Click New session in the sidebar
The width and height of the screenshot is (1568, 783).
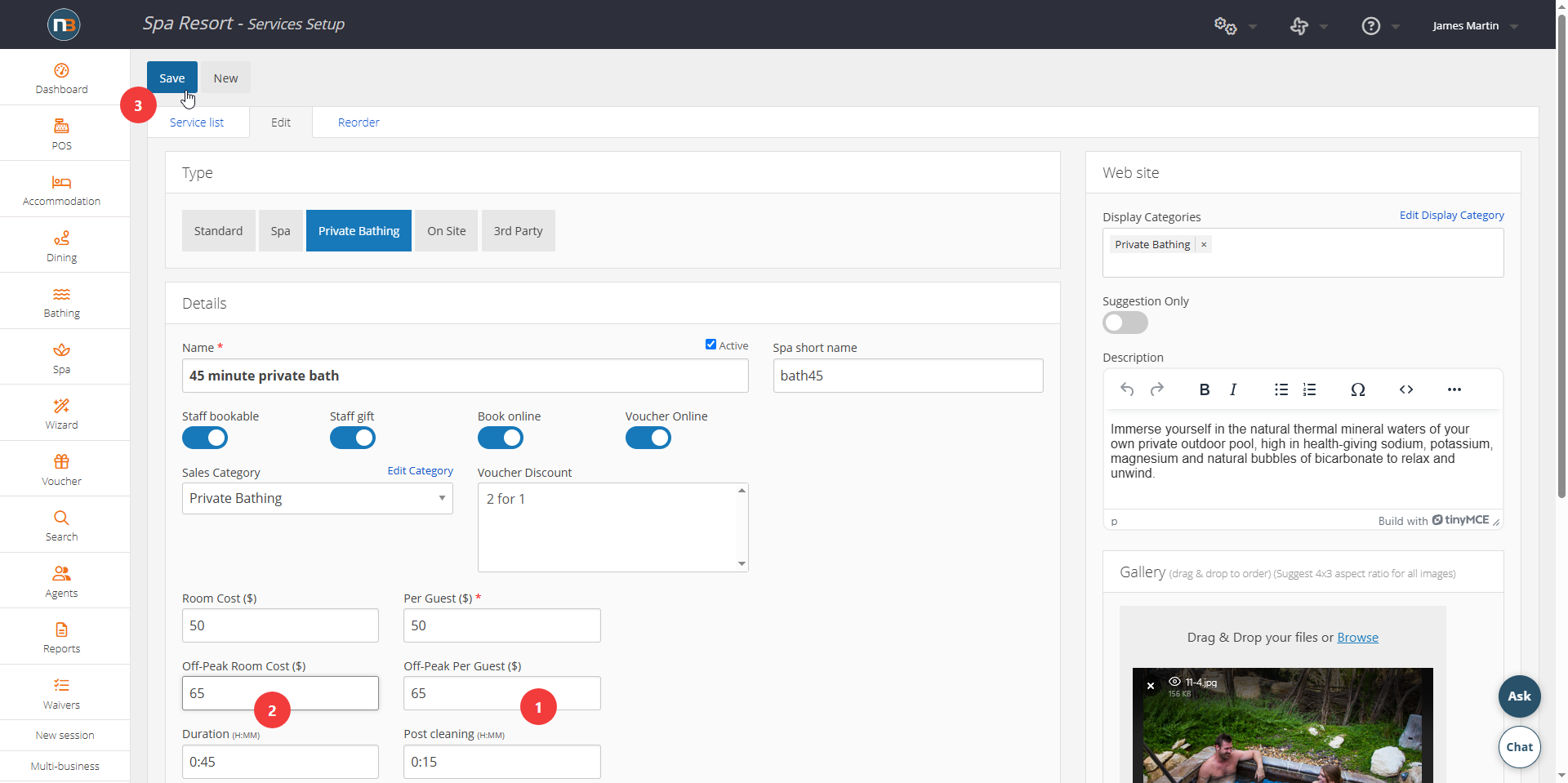pos(65,736)
